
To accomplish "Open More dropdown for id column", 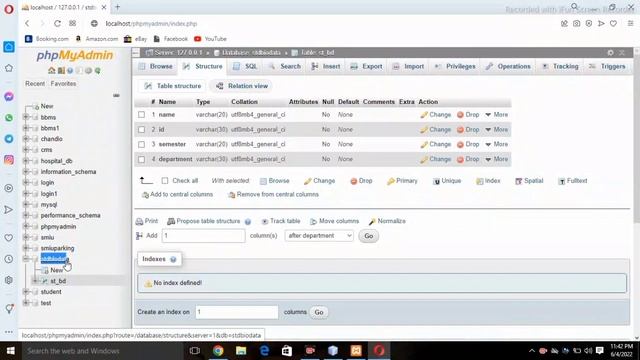I will click(x=497, y=129).
